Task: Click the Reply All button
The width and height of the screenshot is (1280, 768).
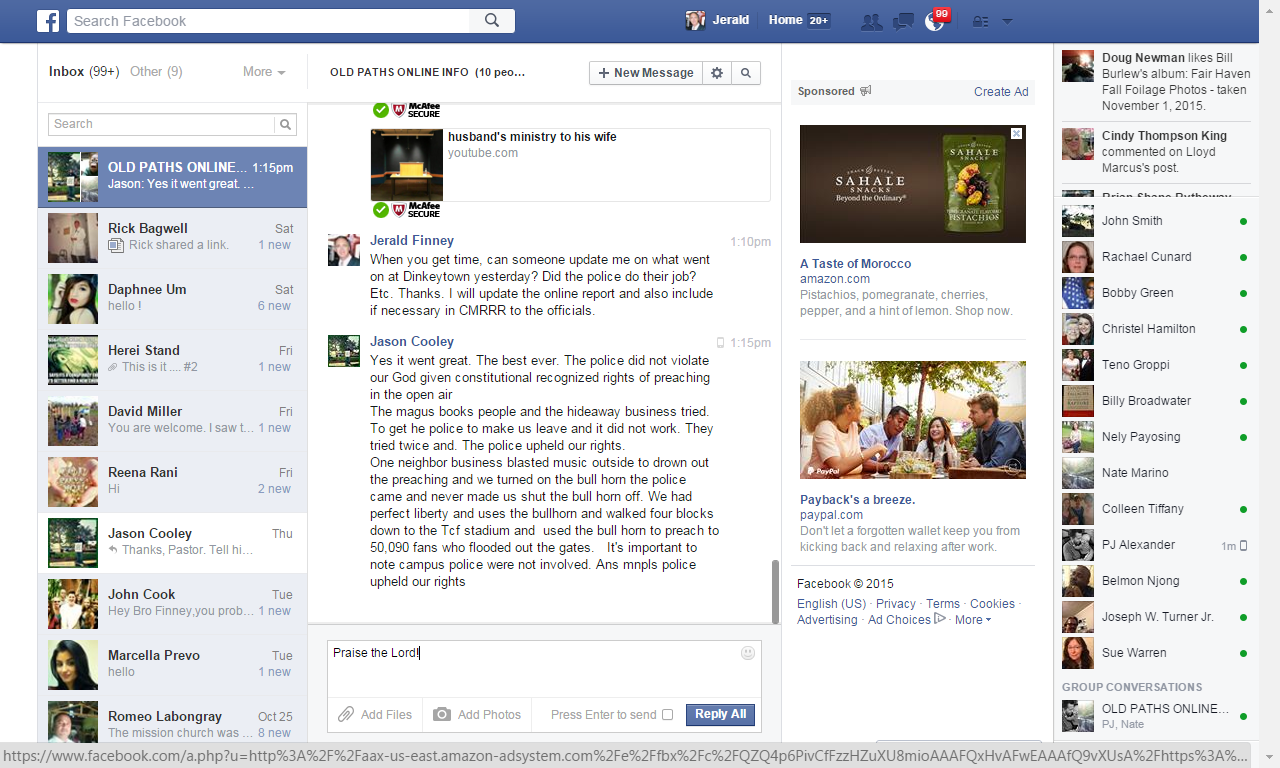Action: [x=720, y=714]
